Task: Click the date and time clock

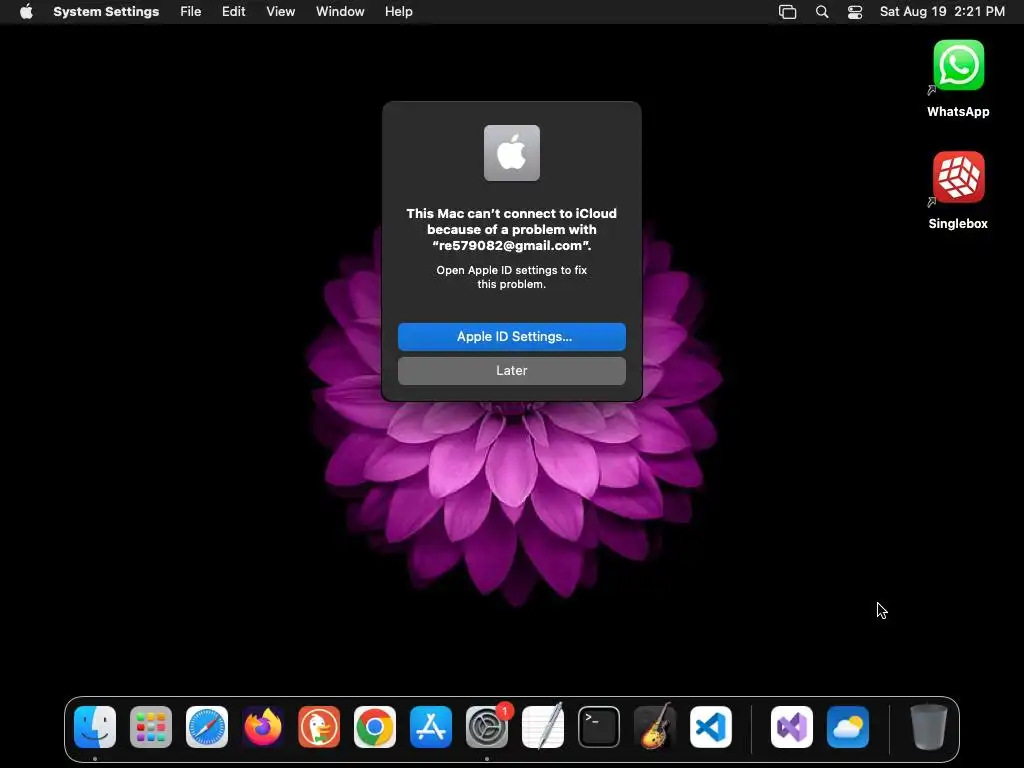Action: [942, 12]
